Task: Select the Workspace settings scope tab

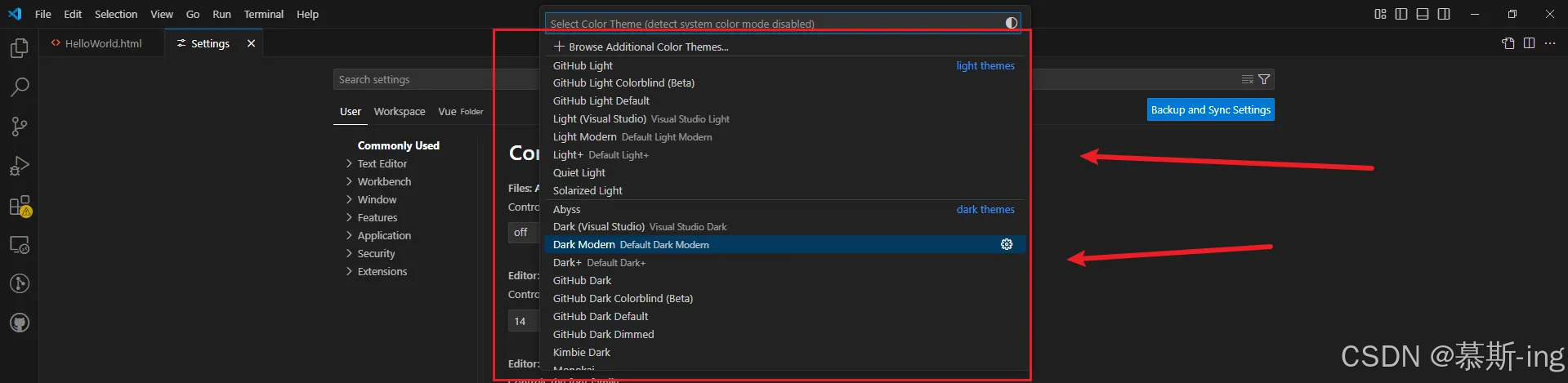Action: click(x=400, y=112)
